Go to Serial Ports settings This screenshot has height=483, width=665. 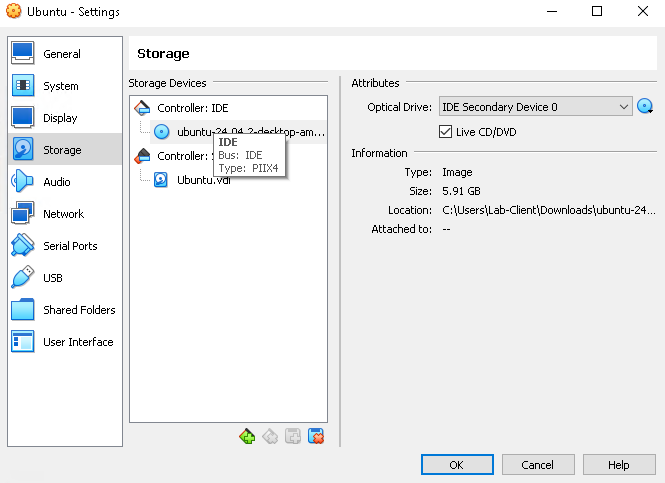[65, 246]
